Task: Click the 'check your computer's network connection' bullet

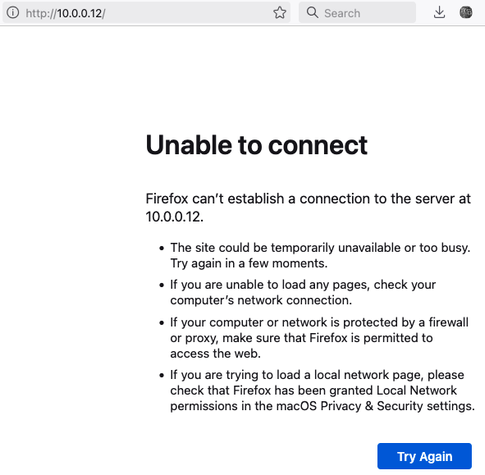Action: coord(303,292)
